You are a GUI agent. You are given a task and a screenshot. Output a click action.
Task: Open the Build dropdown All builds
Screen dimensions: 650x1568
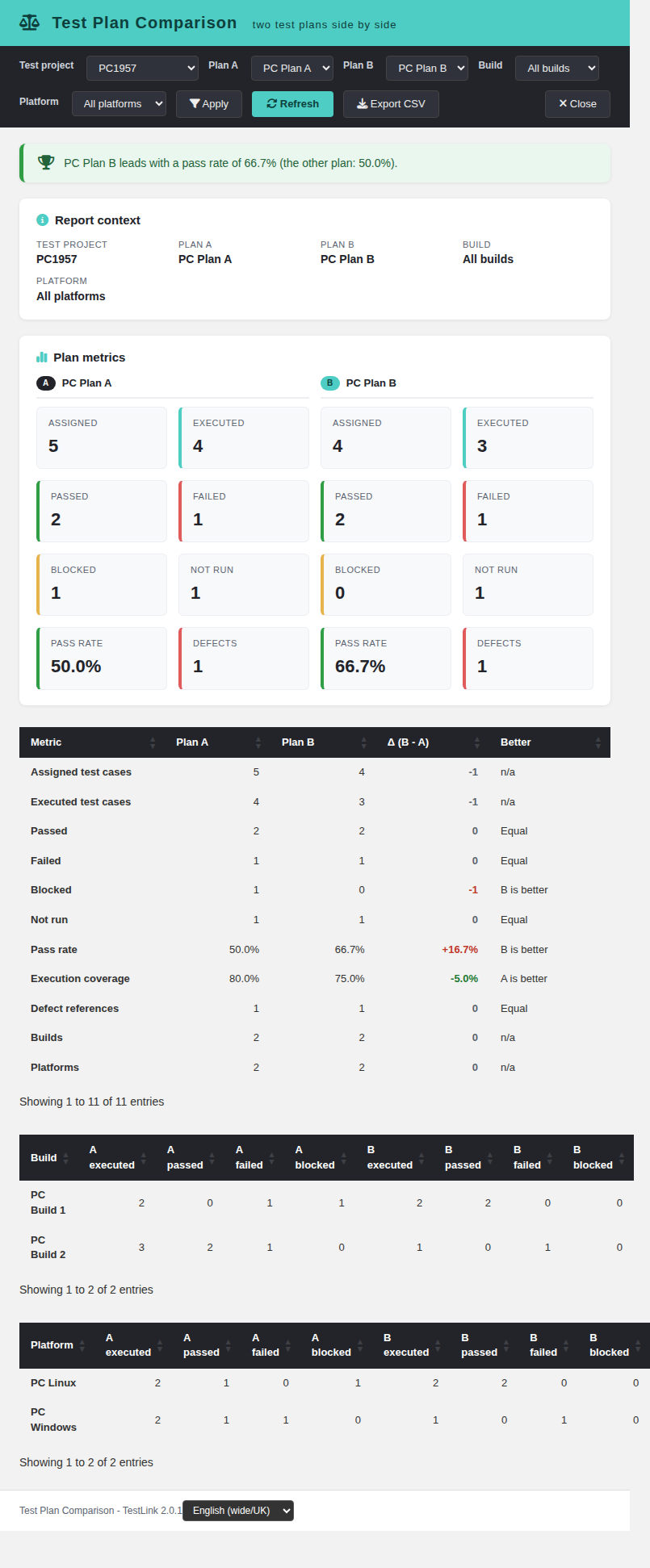coord(556,68)
